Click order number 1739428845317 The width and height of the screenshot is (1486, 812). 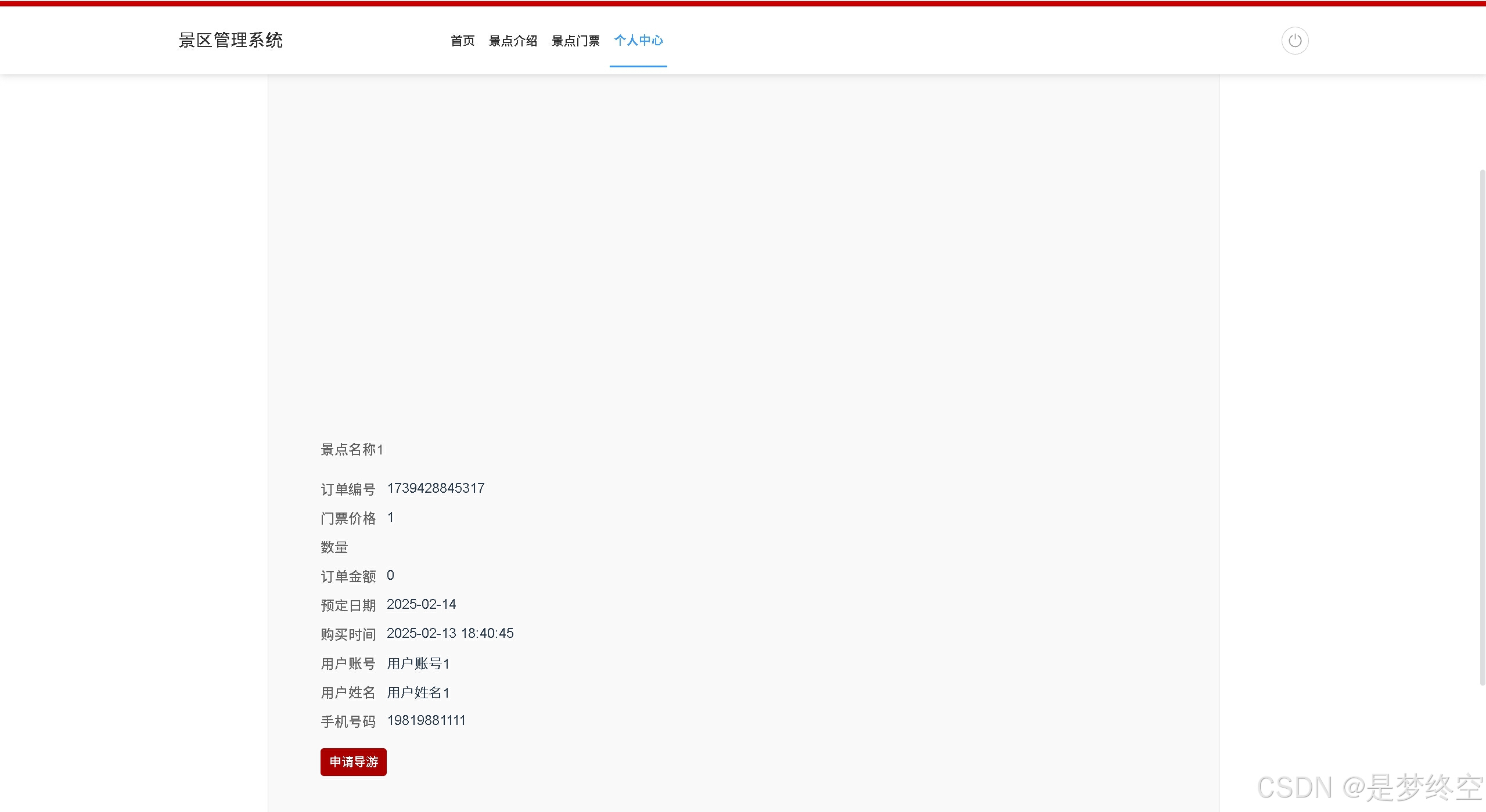[436, 488]
